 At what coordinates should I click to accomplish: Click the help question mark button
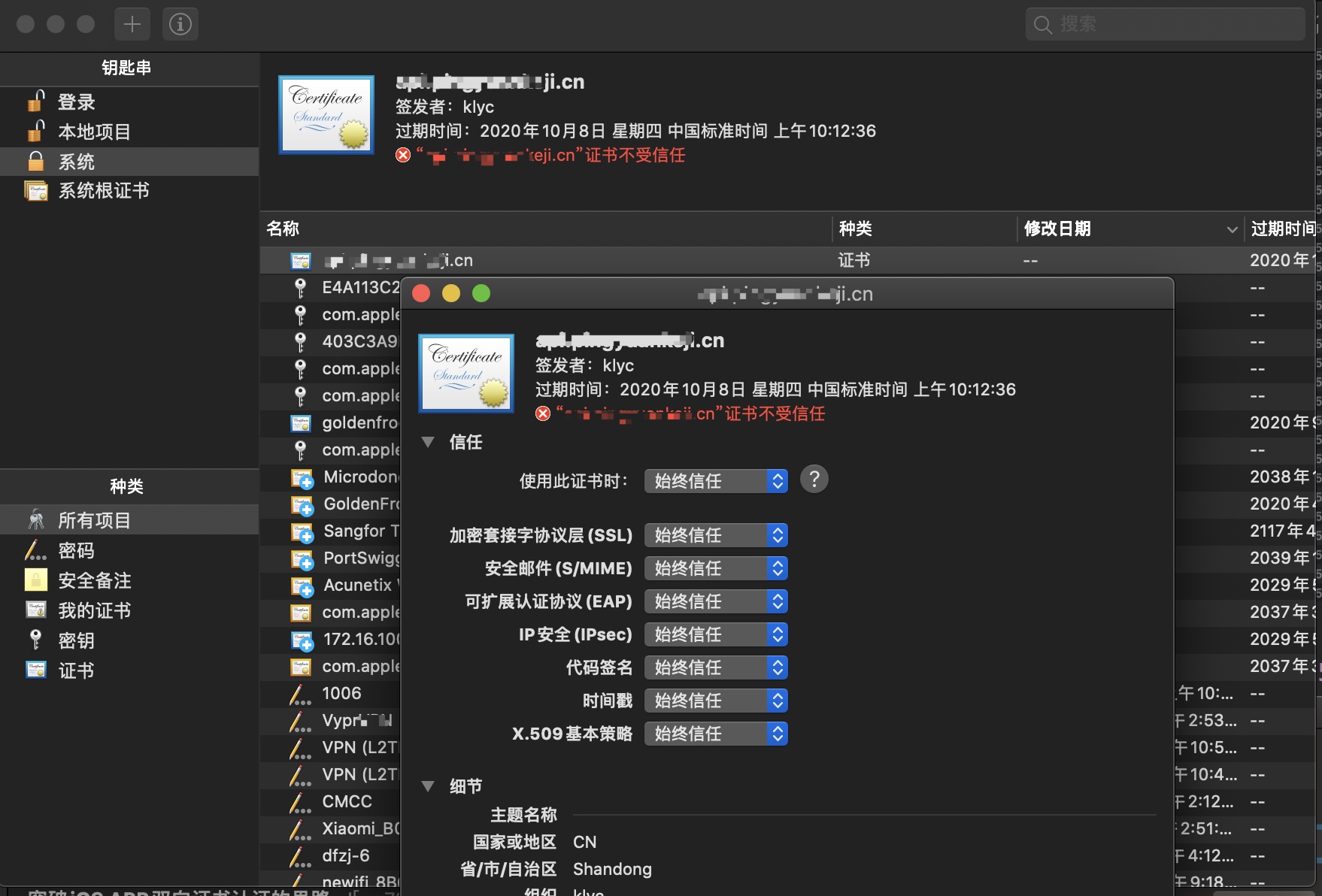(814, 479)
